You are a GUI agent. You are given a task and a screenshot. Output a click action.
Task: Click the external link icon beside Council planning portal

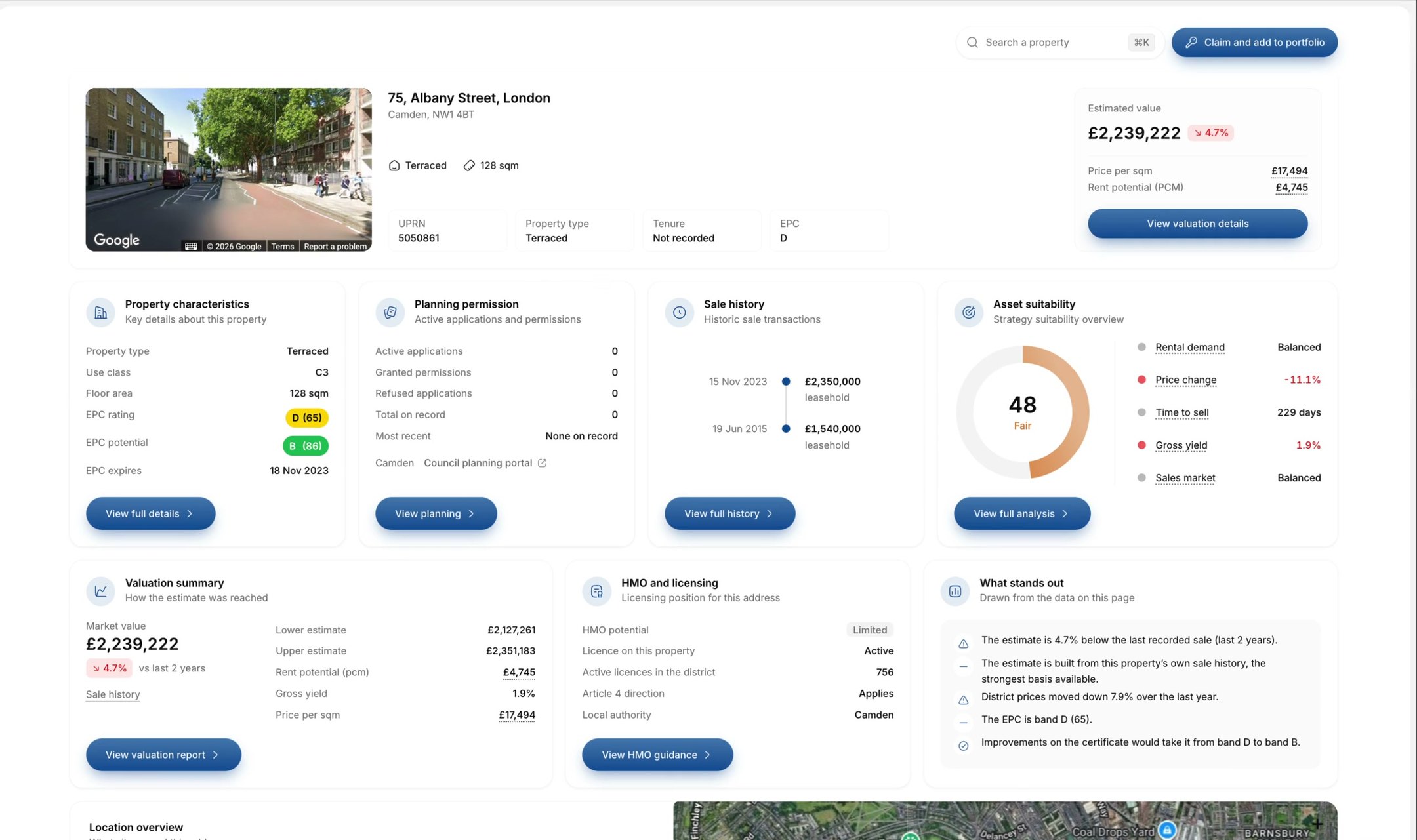click(x=542, y=463)
